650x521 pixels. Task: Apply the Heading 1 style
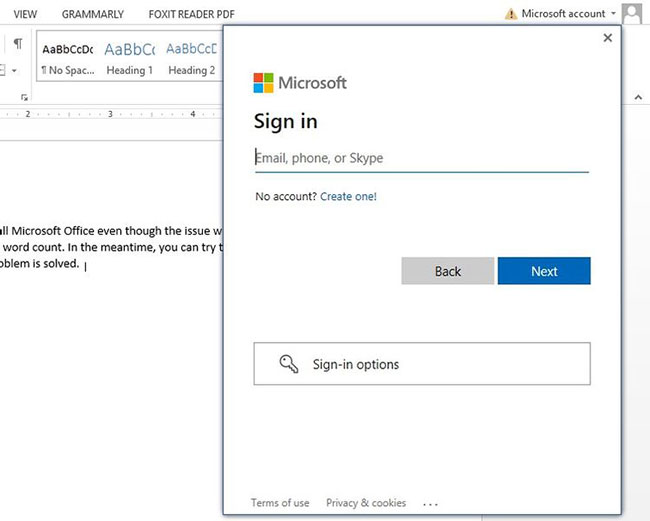point(130,59)
